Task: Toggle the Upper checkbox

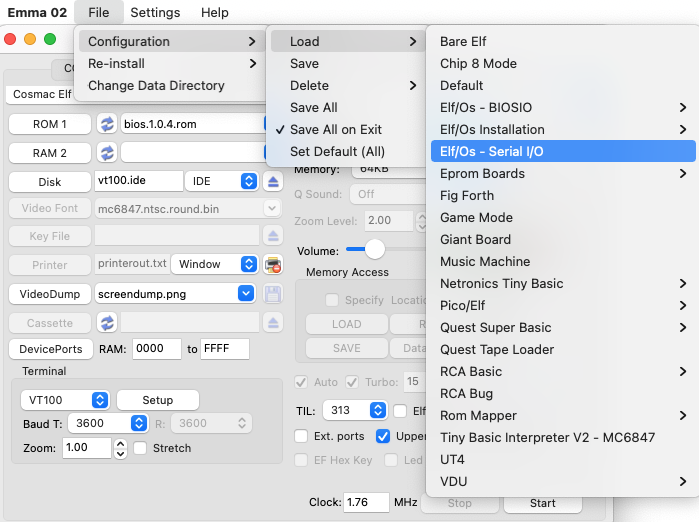Action: point(382,436)
